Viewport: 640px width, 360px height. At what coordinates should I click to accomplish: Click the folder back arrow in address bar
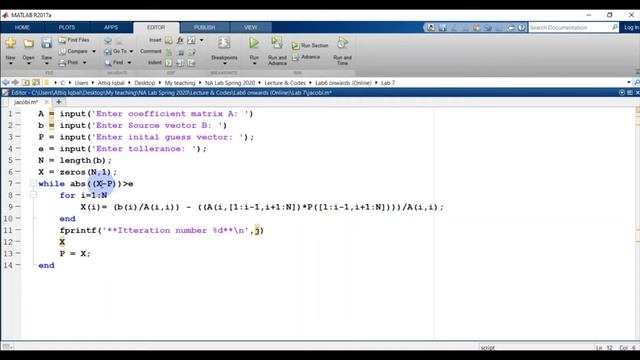[x=6, y=82]
